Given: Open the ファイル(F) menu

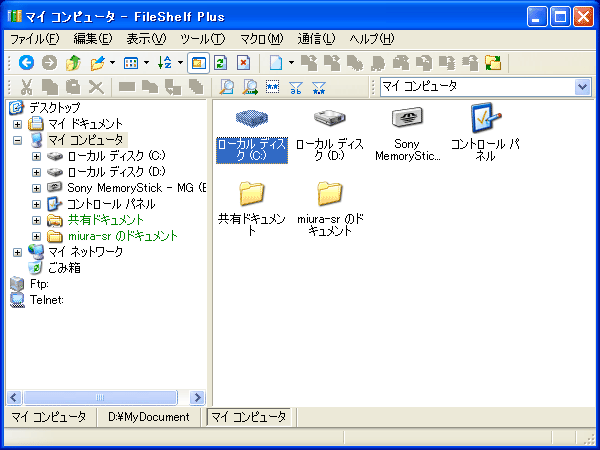Looking at the screenshot, I should pos(34,39).
